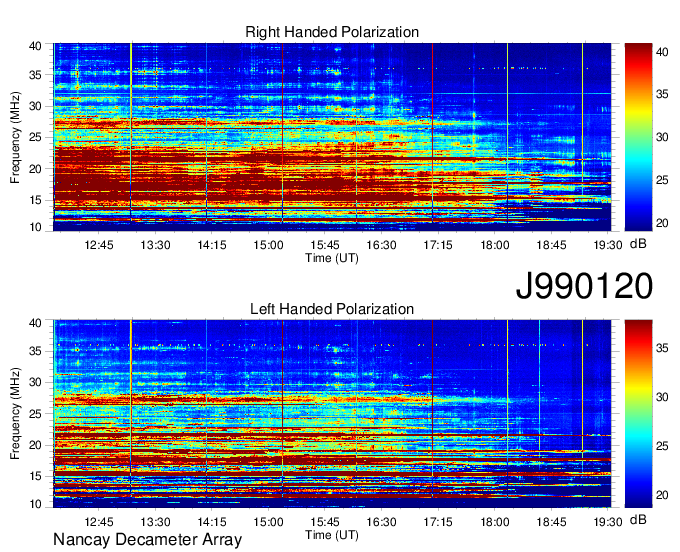Click the 40 frequency tick on top plot
Image resolution: width=680 pixels, height=552 pixels.
click(x=36, y=46)
